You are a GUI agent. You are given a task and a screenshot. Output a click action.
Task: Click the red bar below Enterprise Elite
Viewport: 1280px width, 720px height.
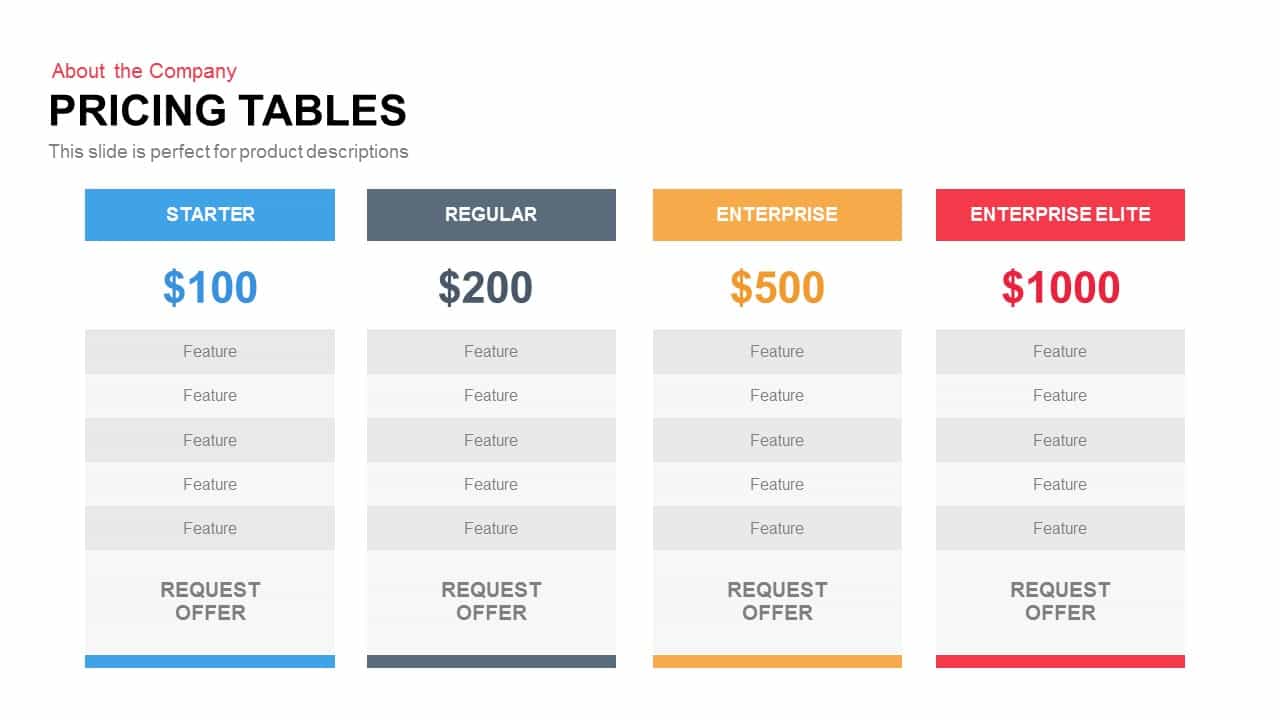pyautogui.click(x=1060, y=661)
